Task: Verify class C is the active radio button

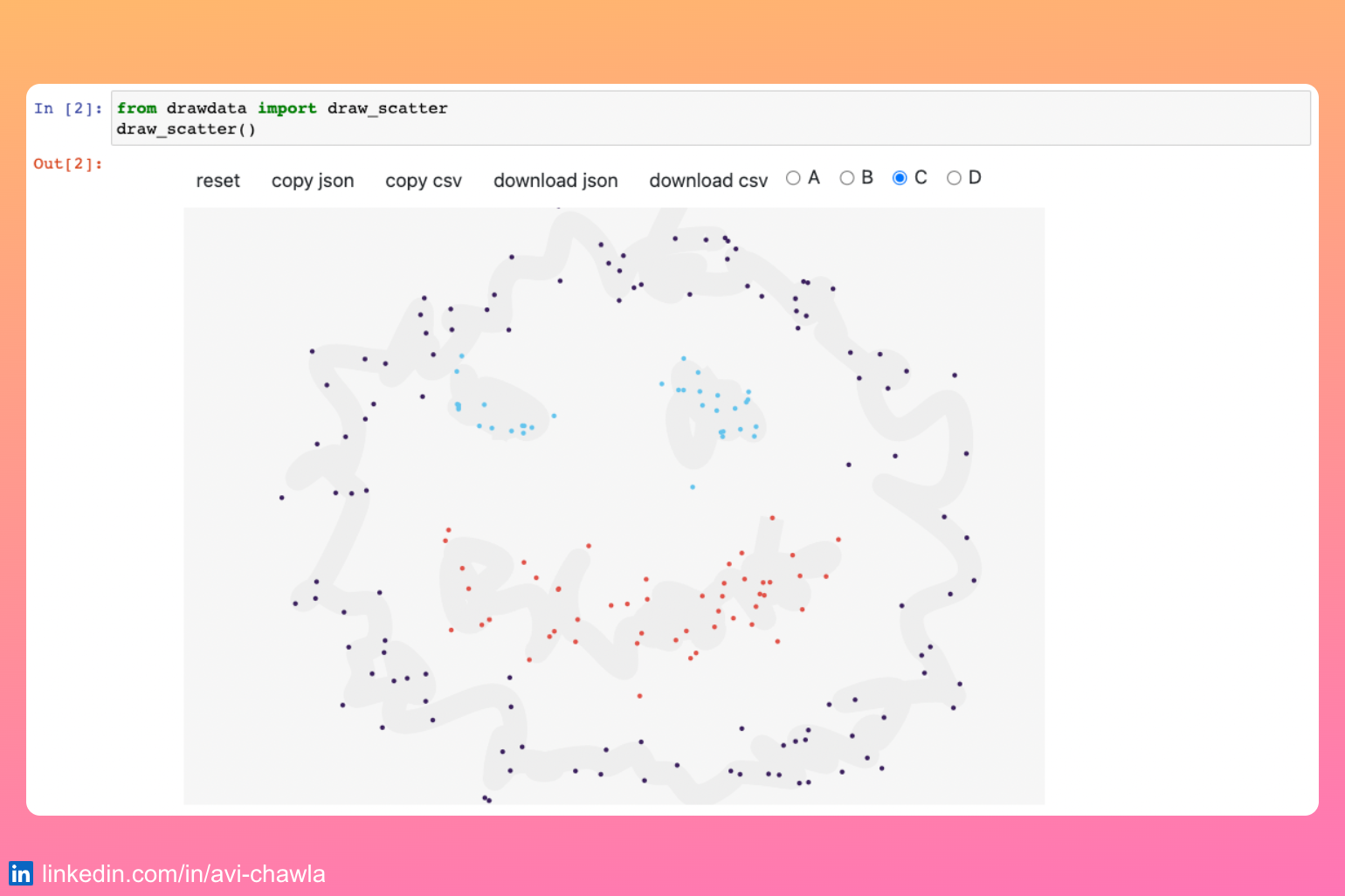Action: (900, 177)
